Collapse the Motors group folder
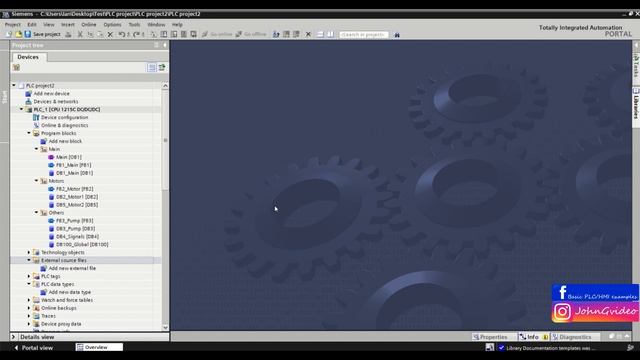The width and height of the screenshot is (640, 360). pos(37,181)
